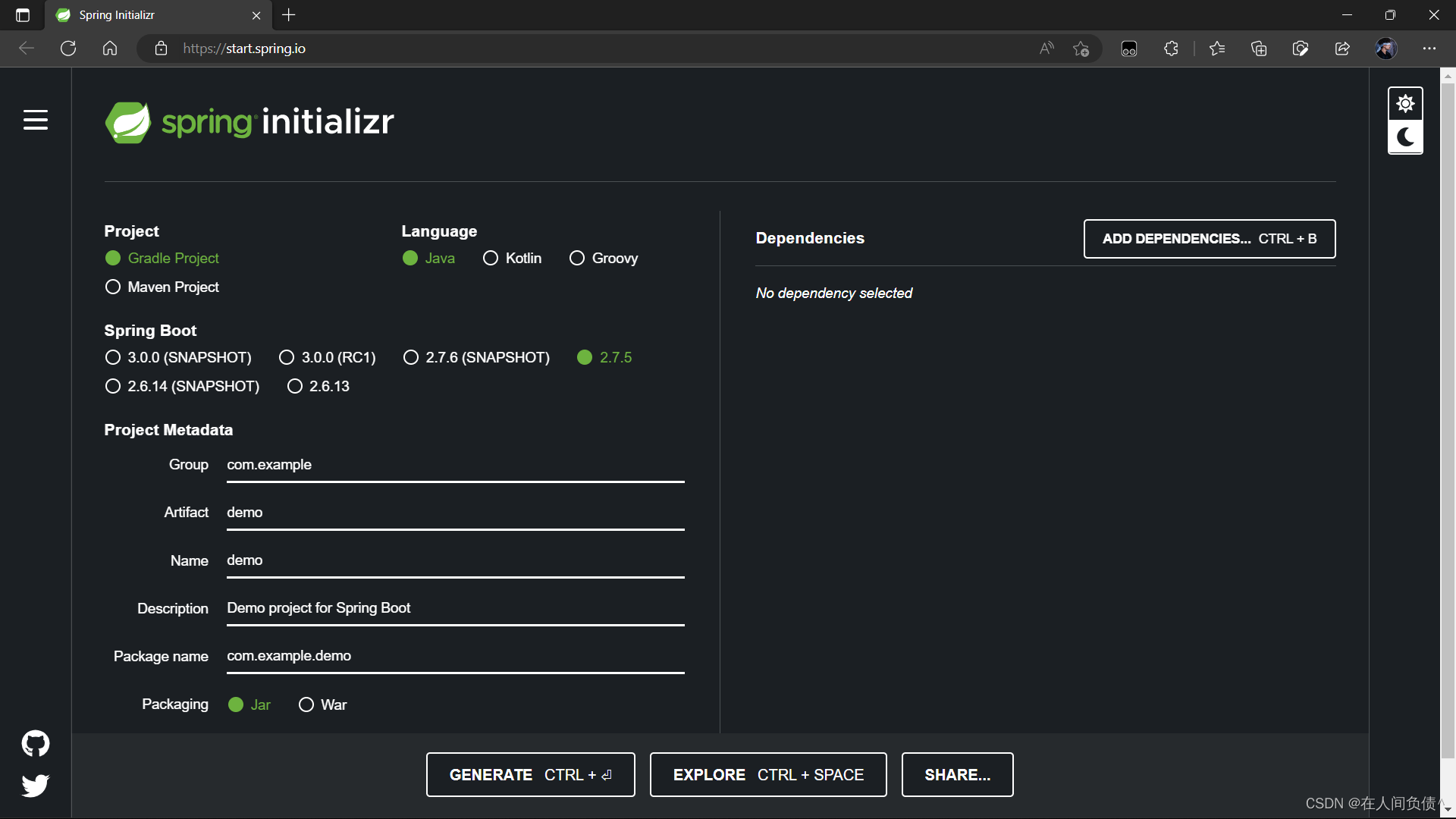The height and width of the screenshot is (819, 1456).
Task: Open Browser essentials icon
Action: pos(1301,49)
